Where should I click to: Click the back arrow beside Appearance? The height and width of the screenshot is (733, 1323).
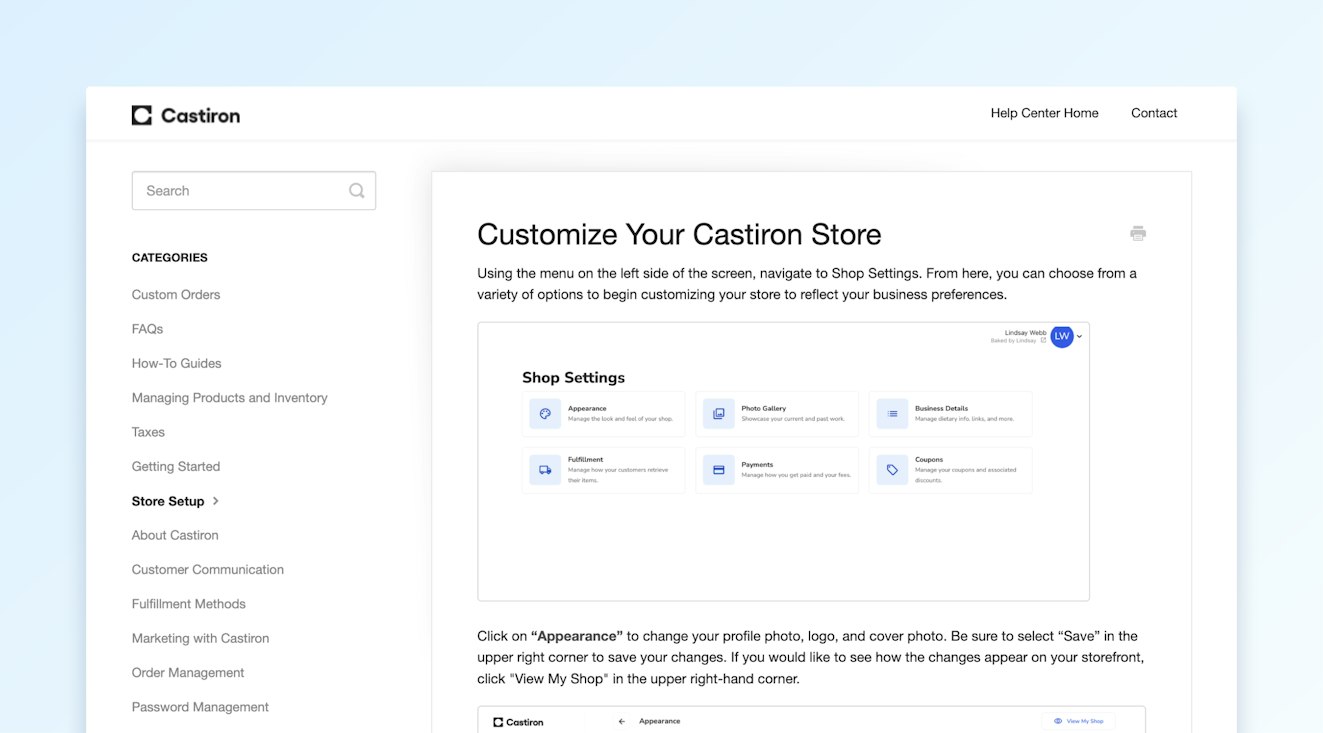point(622,721)
